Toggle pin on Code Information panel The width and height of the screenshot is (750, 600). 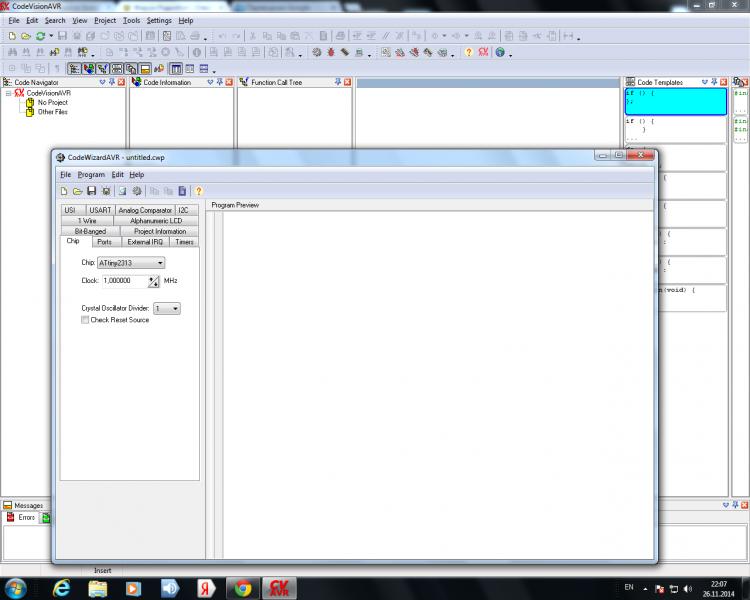click(x=220, y=82)
